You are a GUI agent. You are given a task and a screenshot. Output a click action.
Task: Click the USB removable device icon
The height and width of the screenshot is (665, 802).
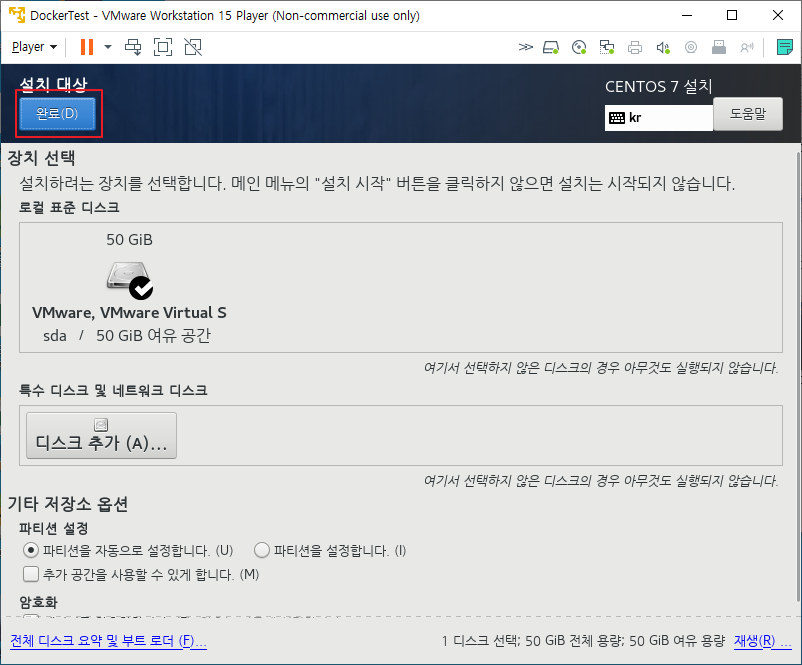pos(719,48)
